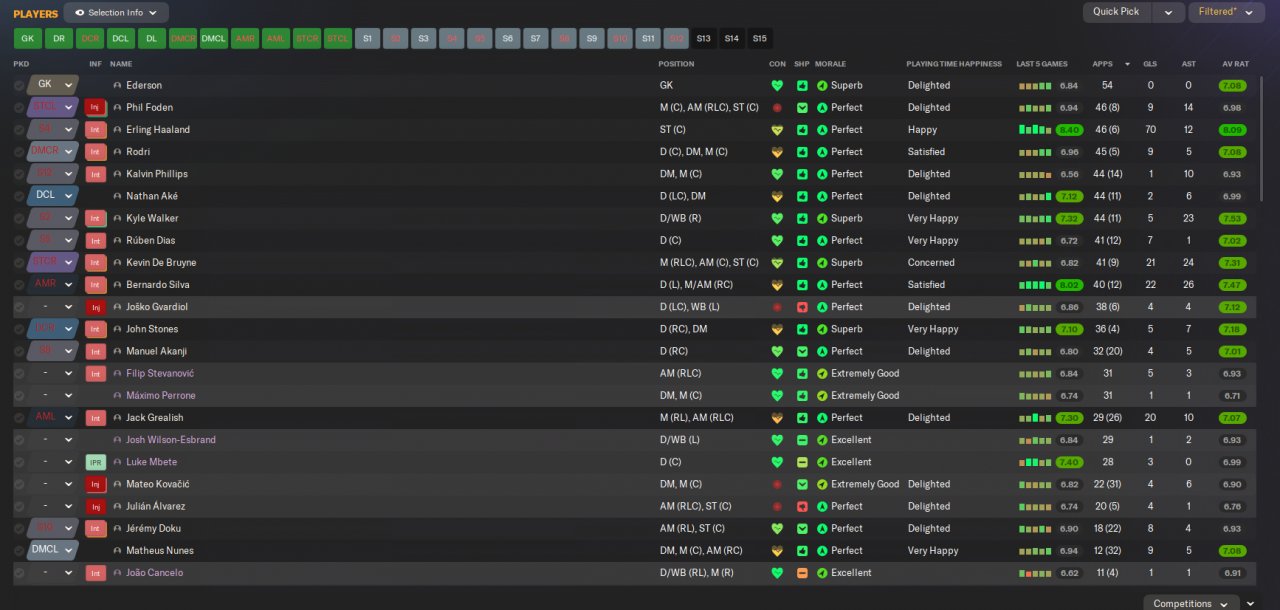
Task: Click Erling Haaland's yellow condition heart
Action: [x=777, y=130]
